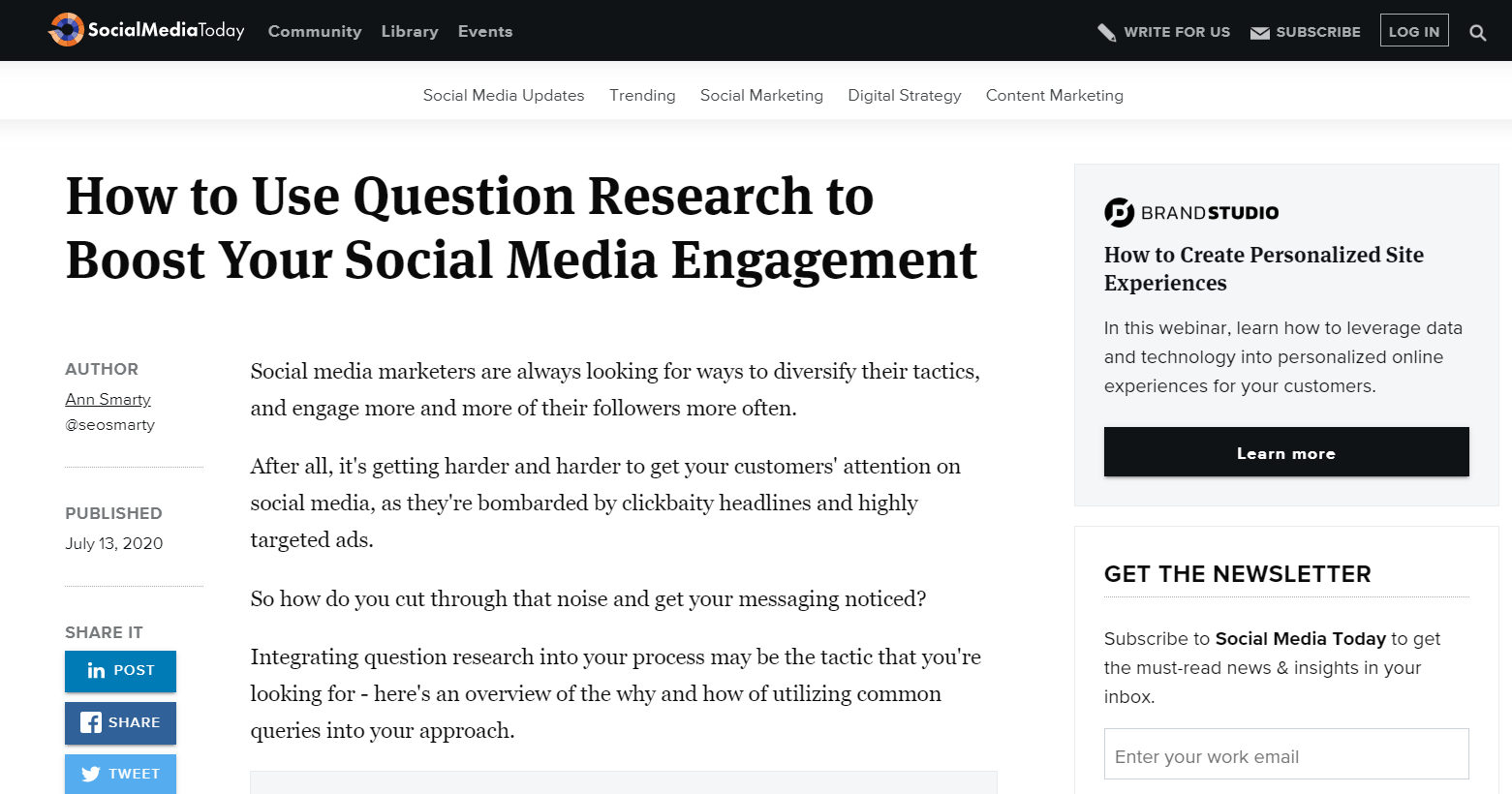This screenshot has width=1512, height=794.
Task: Click the work email input field
Action: click(1285, 754)
